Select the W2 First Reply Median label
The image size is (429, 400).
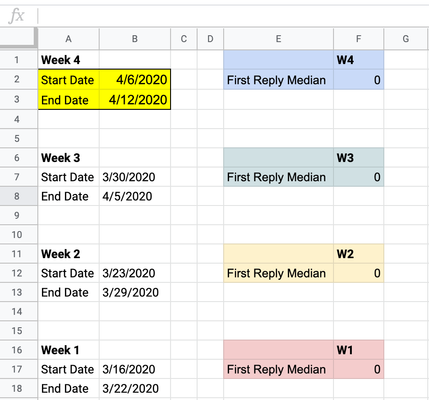pos(278,273)
